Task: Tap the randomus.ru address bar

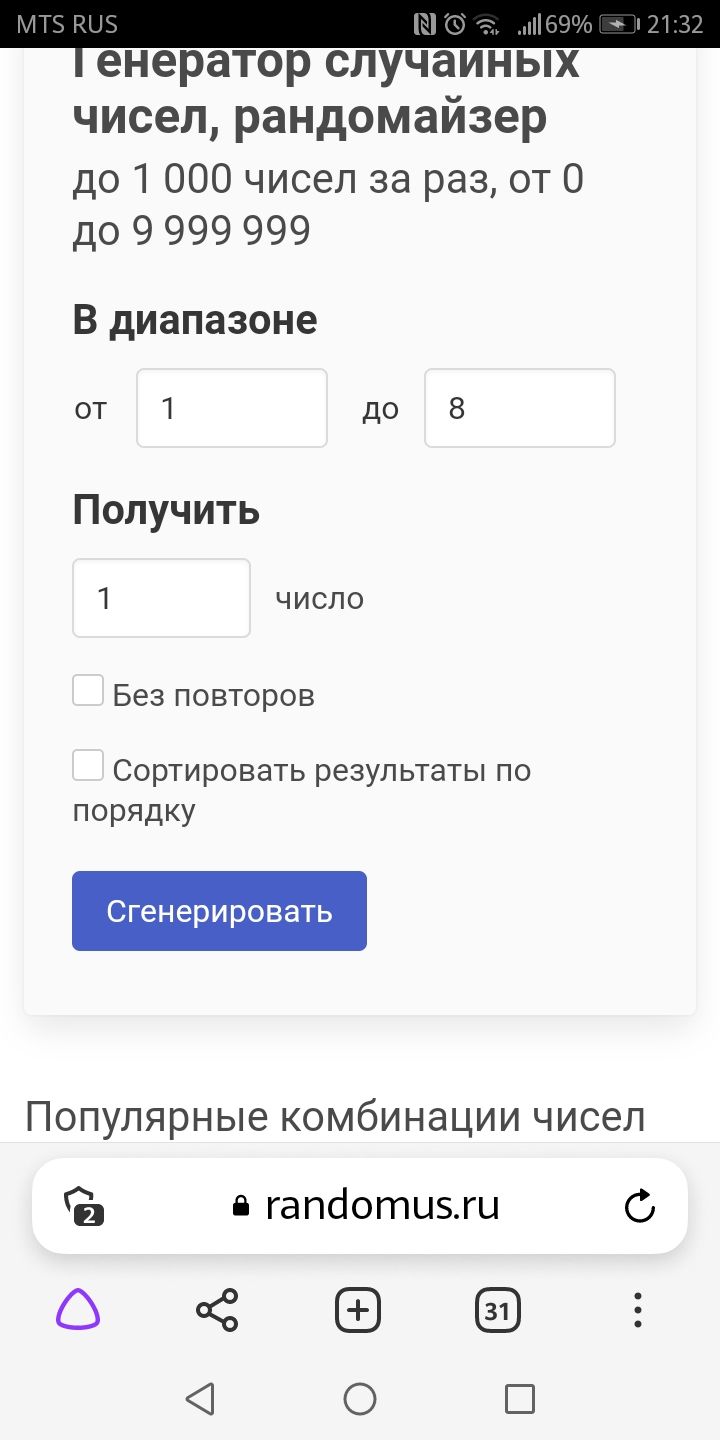Action: click(x=380, y=1206)
